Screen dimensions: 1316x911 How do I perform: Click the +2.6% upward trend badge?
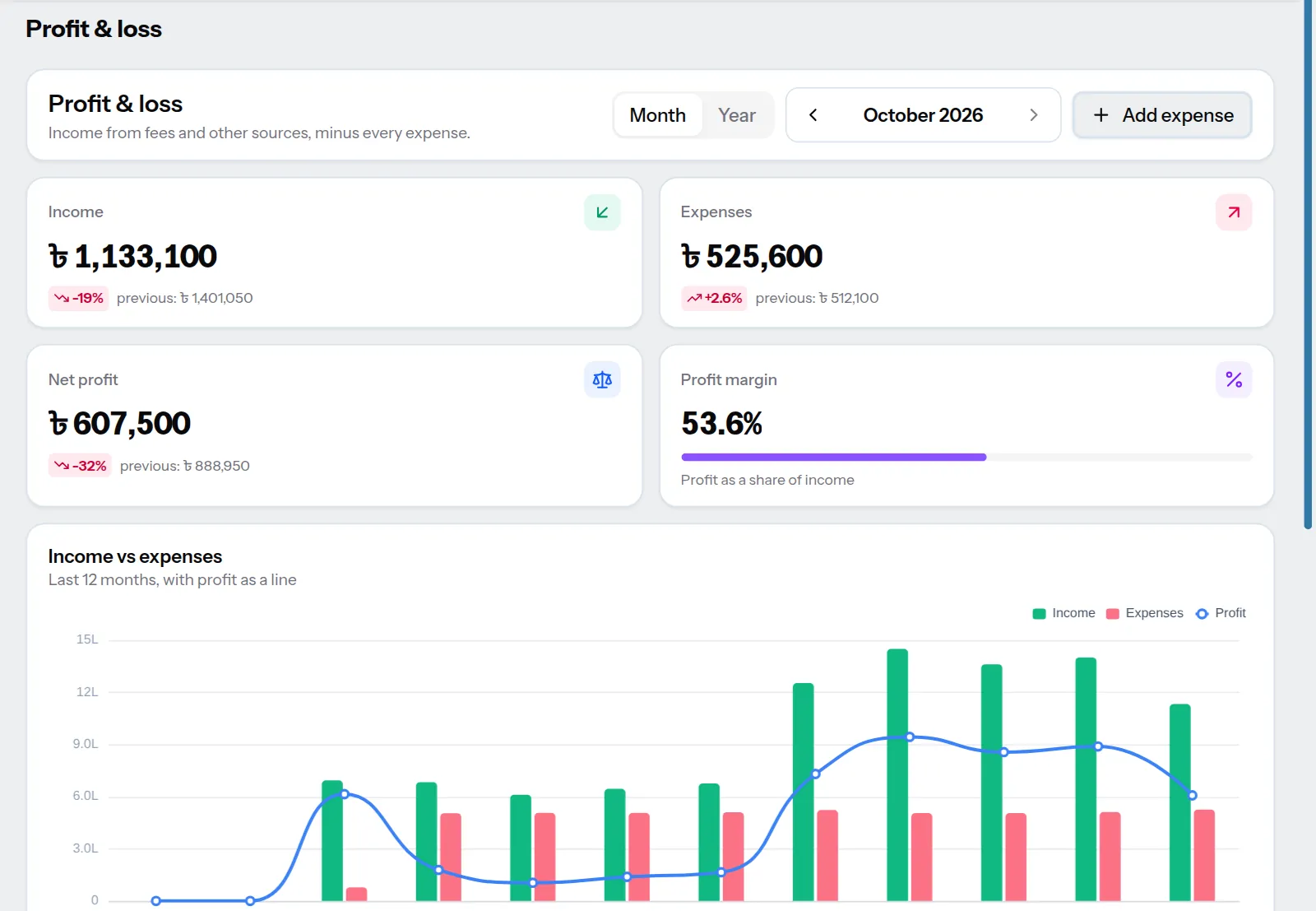(714, 298)
